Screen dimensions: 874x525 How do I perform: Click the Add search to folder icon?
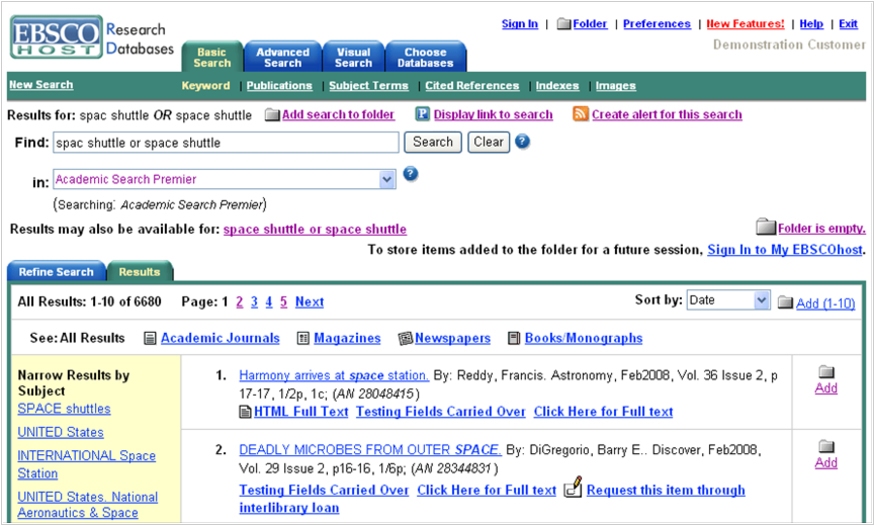[272, 115]
